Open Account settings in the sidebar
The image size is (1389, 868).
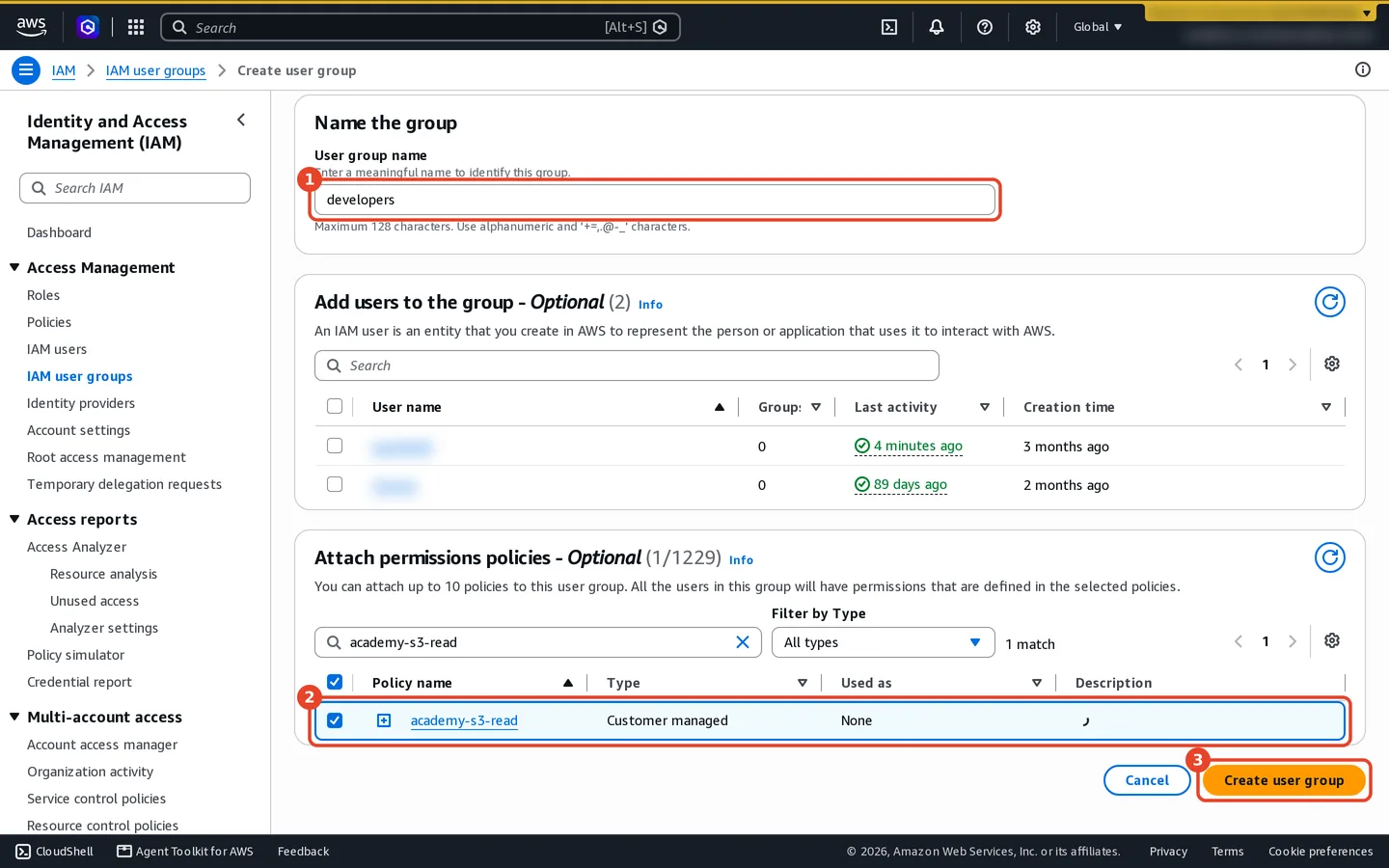[x=78, y=430]
